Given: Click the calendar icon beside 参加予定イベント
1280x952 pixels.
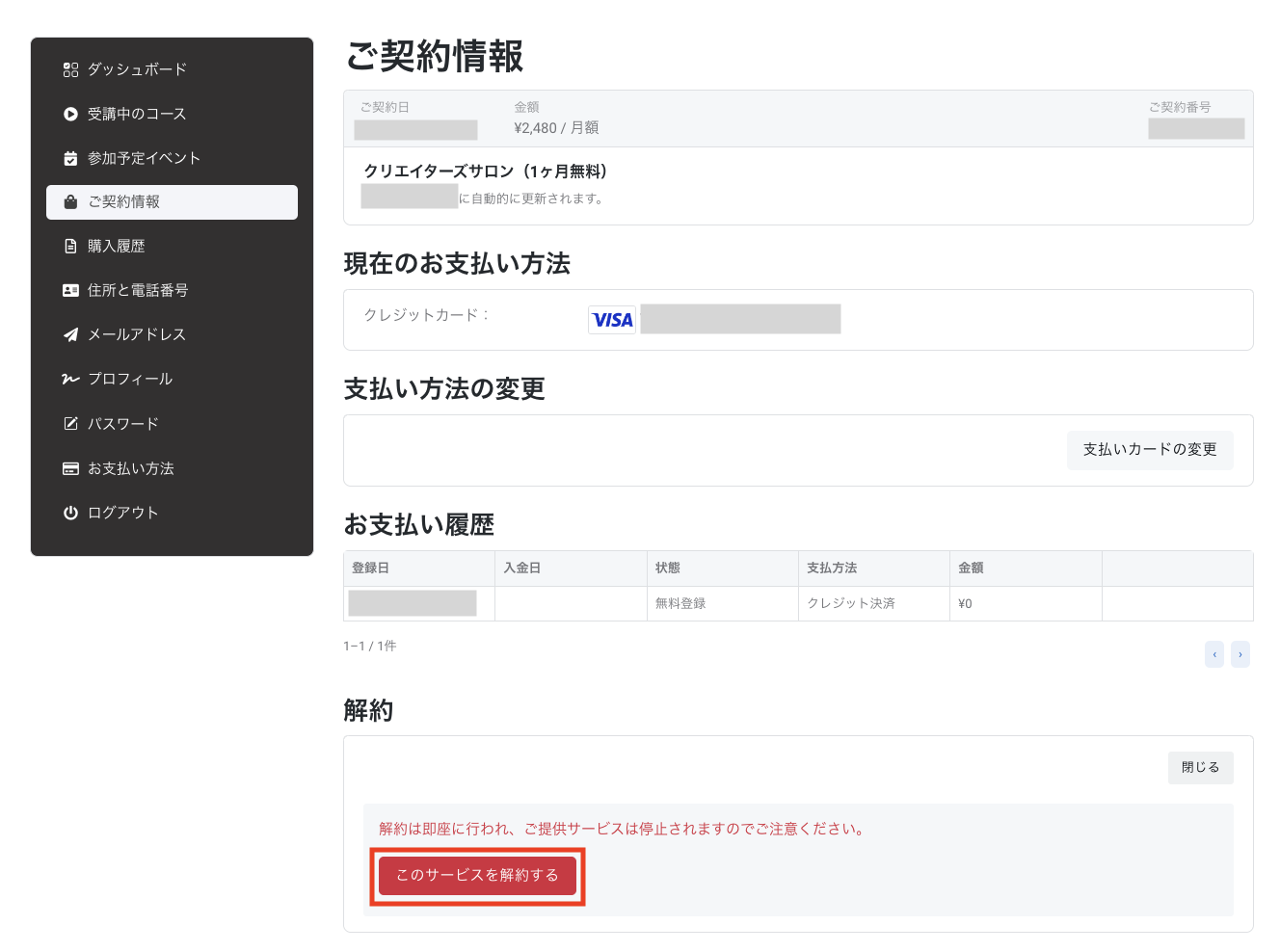Looking at the screenshot, I should (x=70, y=158).
